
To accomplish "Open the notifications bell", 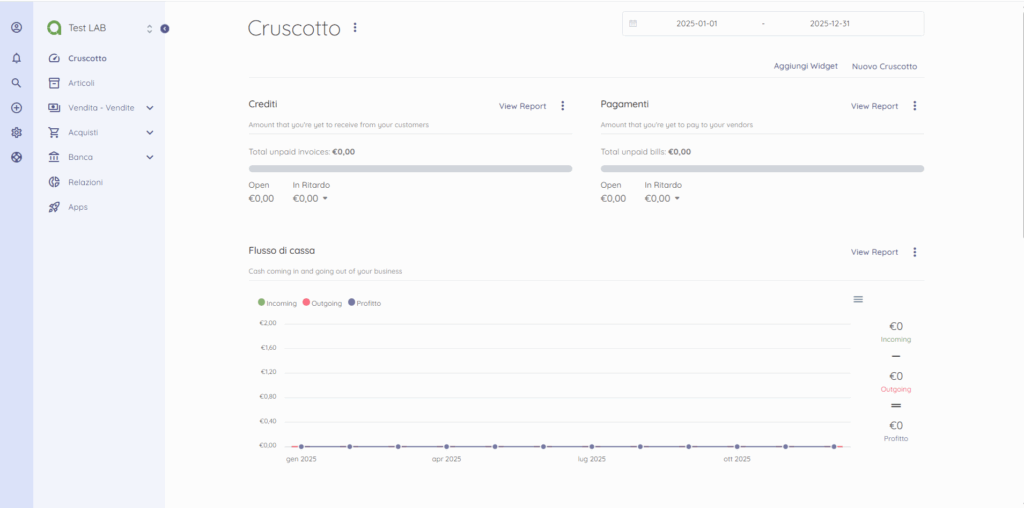I will pyautogui.click(x=16, y=58).
